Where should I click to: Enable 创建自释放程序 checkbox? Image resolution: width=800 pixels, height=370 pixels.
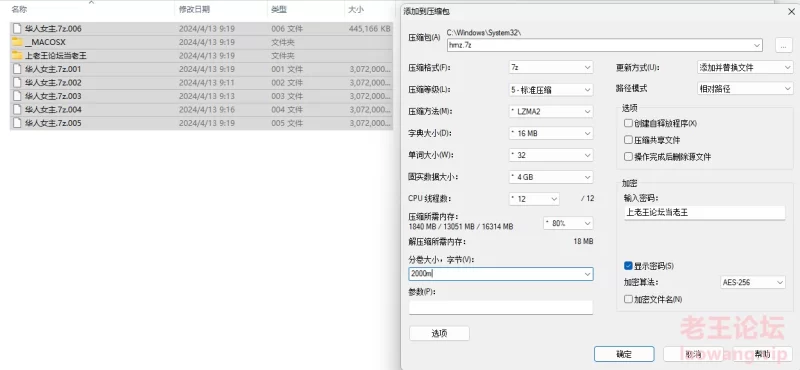pyautogui.click(x=628, y=124)
